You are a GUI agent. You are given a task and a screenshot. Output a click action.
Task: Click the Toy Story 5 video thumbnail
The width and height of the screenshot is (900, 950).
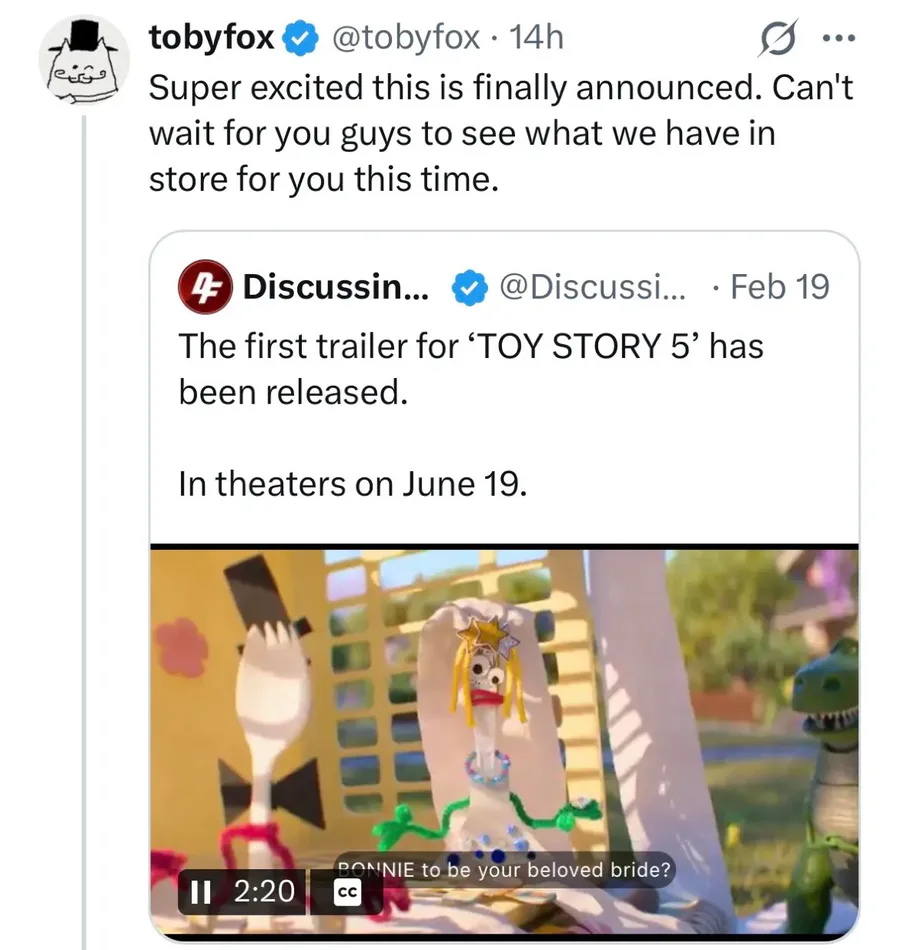pos(504,720)
